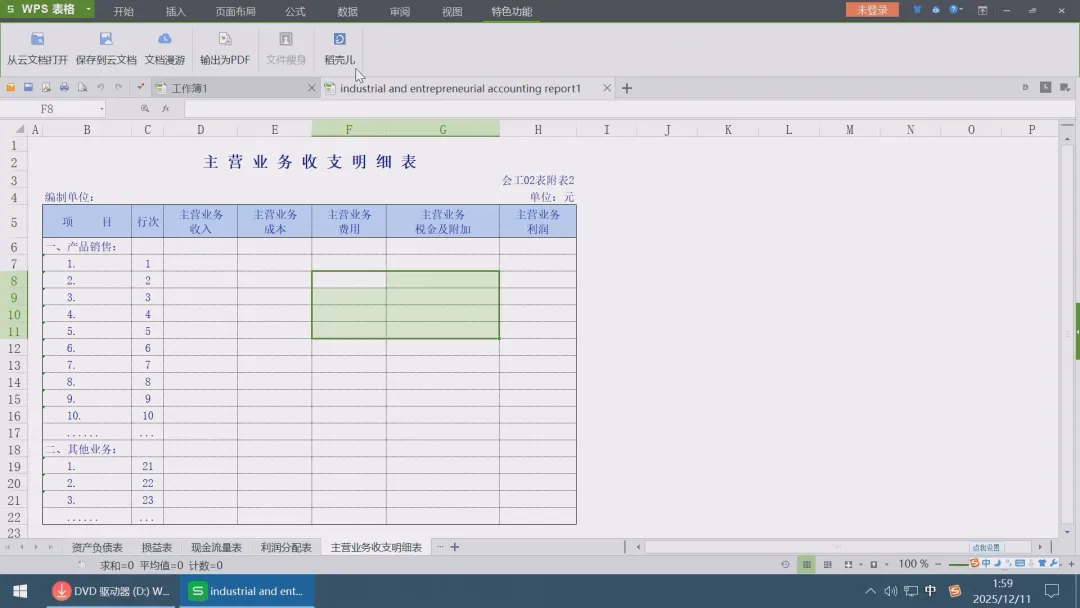Switch to the 现金流量表 sheet tab

(x=216, y=547)
